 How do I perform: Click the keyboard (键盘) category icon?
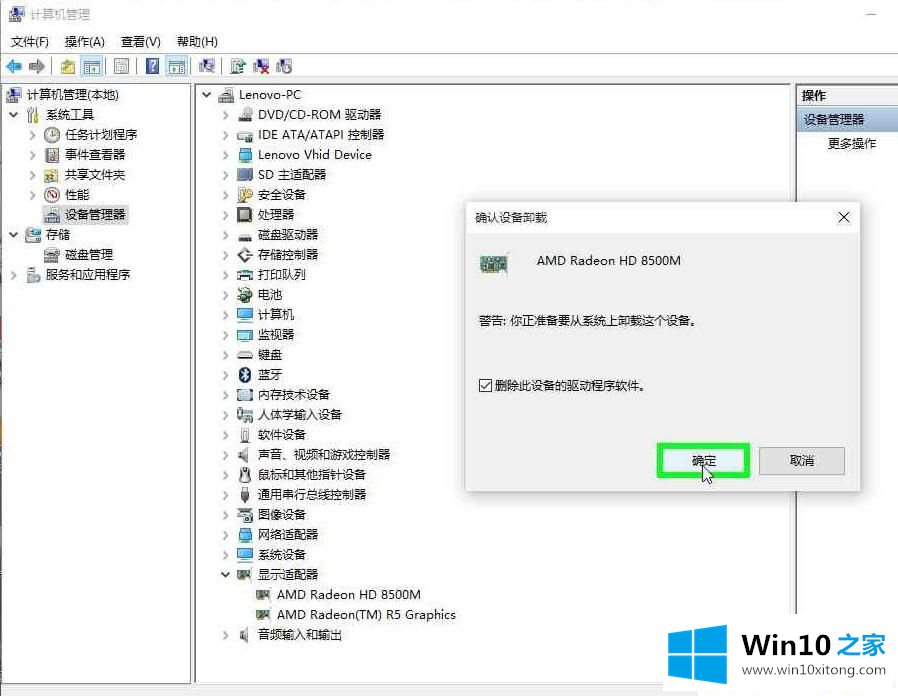pyautogui.click(x=245, y=355)
